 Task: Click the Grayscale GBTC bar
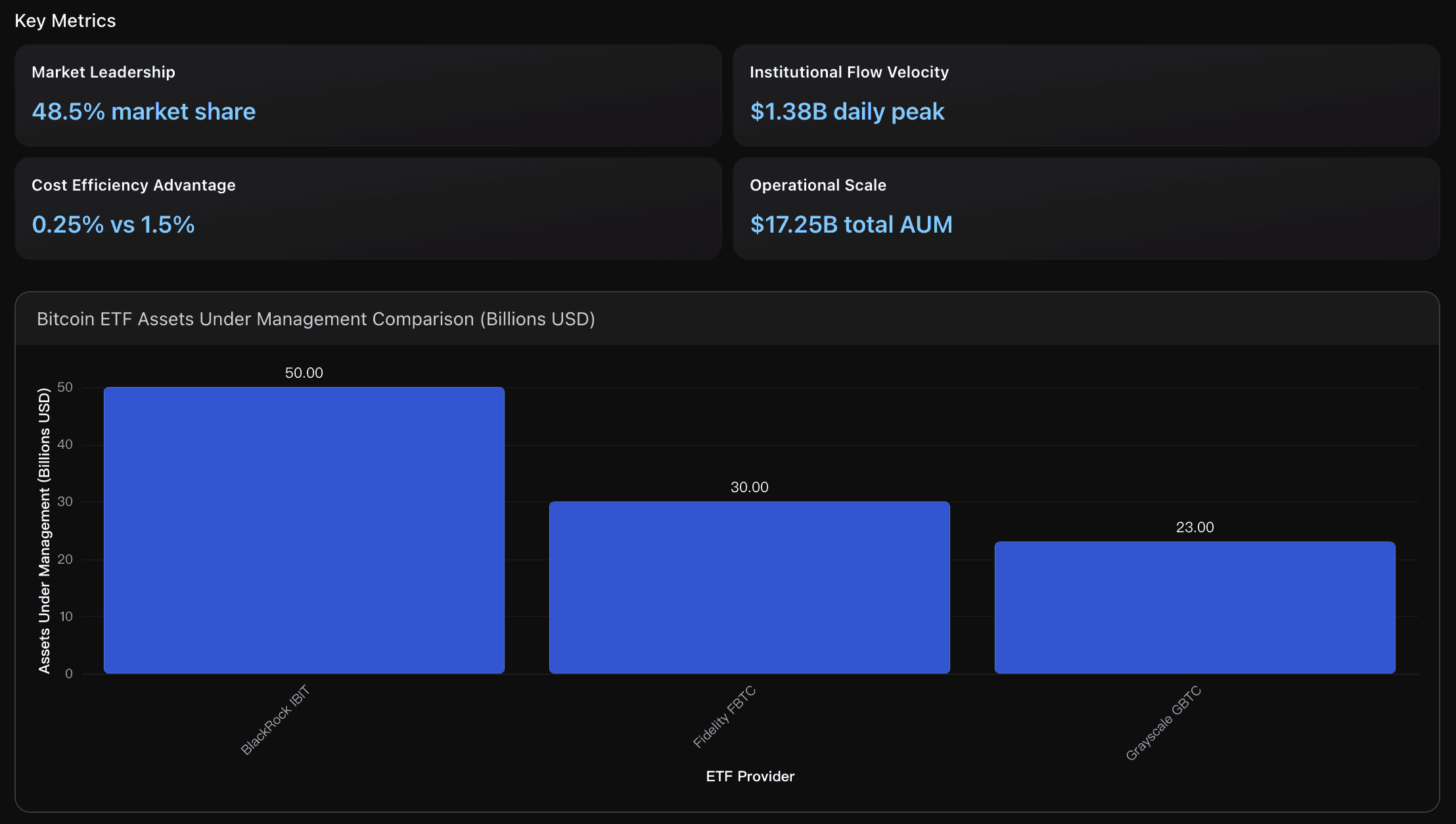click(1195, 608)
